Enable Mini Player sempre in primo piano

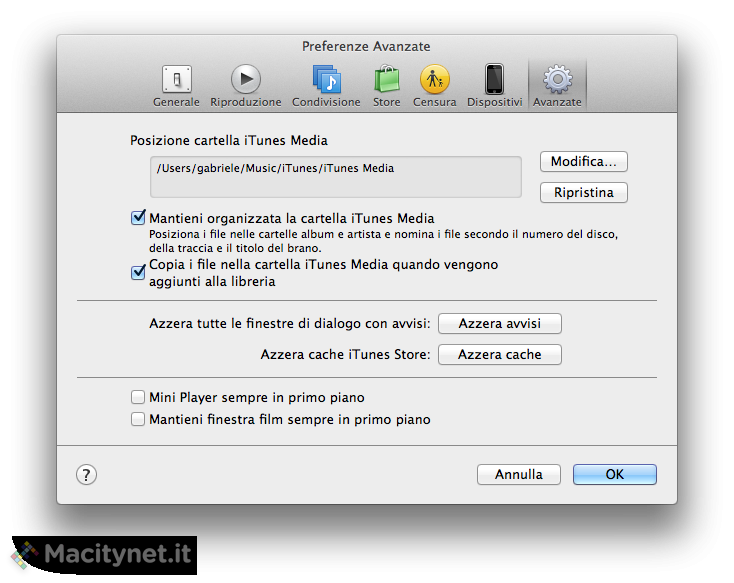tap(138, 397)
